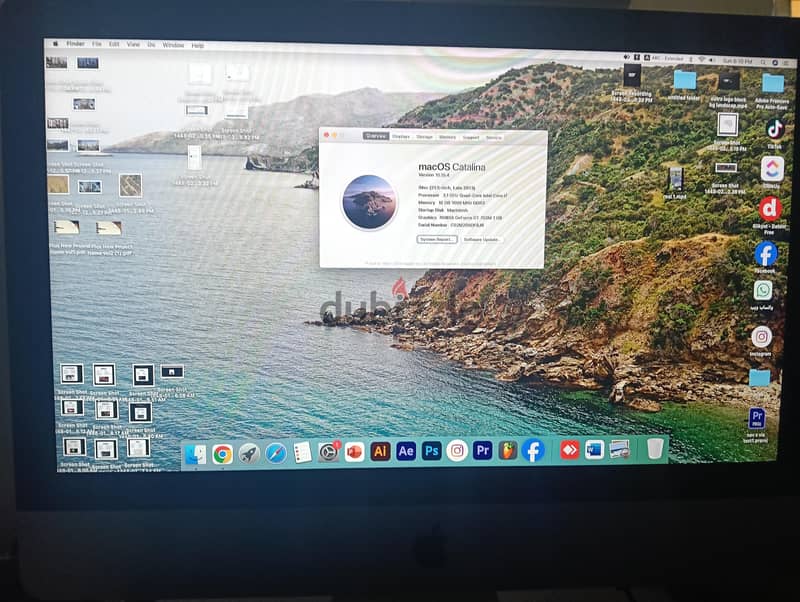This screenshot has height=602, width=800.
Task: Select the 'untitled folder' on desktop
Action: (x=684, y=80)
